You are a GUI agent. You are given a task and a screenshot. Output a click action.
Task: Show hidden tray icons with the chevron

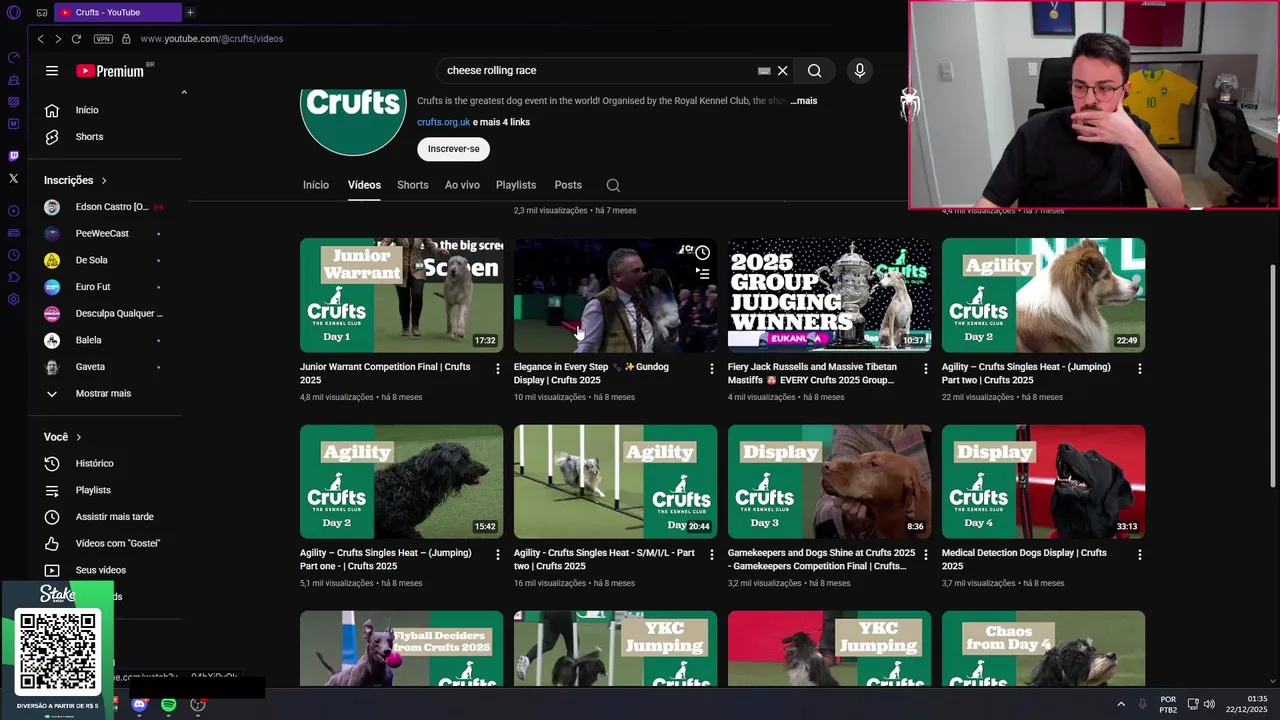click(1120, 704)
